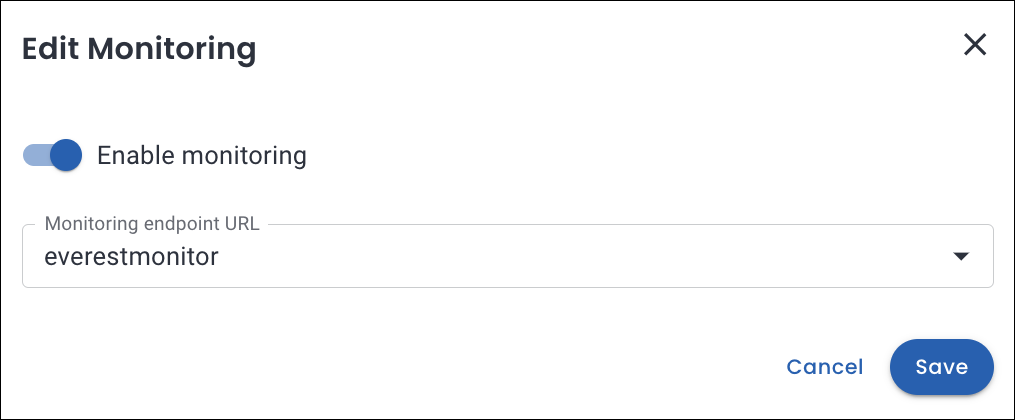Click the Monitoring endpoint URL field label
The image size is (1015, 420).
152,224
